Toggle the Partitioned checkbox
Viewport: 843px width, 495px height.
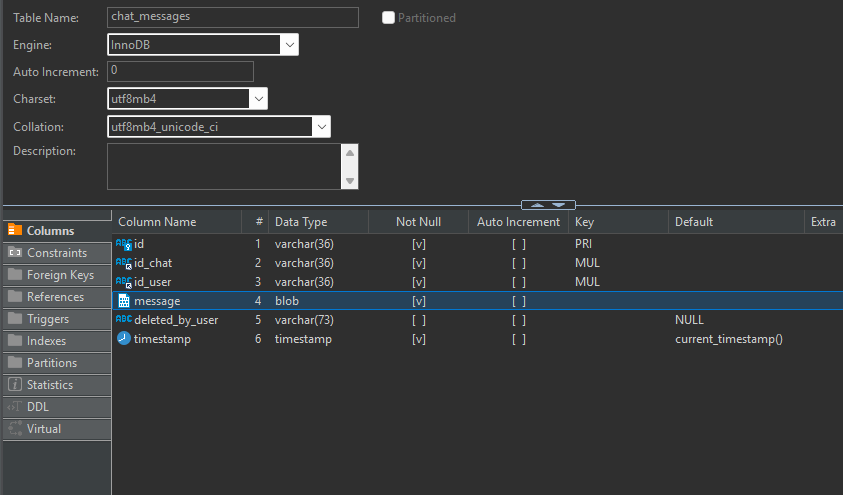click(388, 18)
